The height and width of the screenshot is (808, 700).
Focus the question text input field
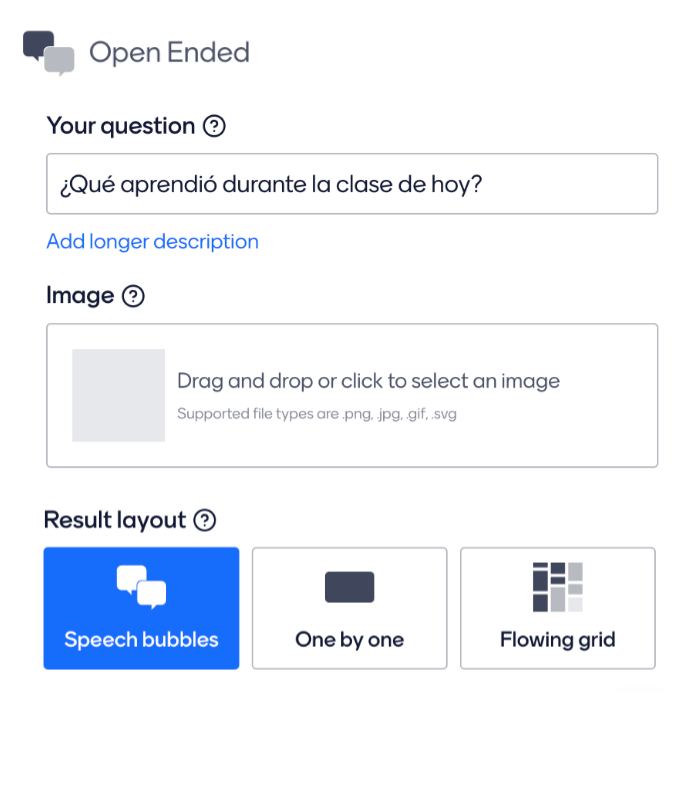point(352,184)
